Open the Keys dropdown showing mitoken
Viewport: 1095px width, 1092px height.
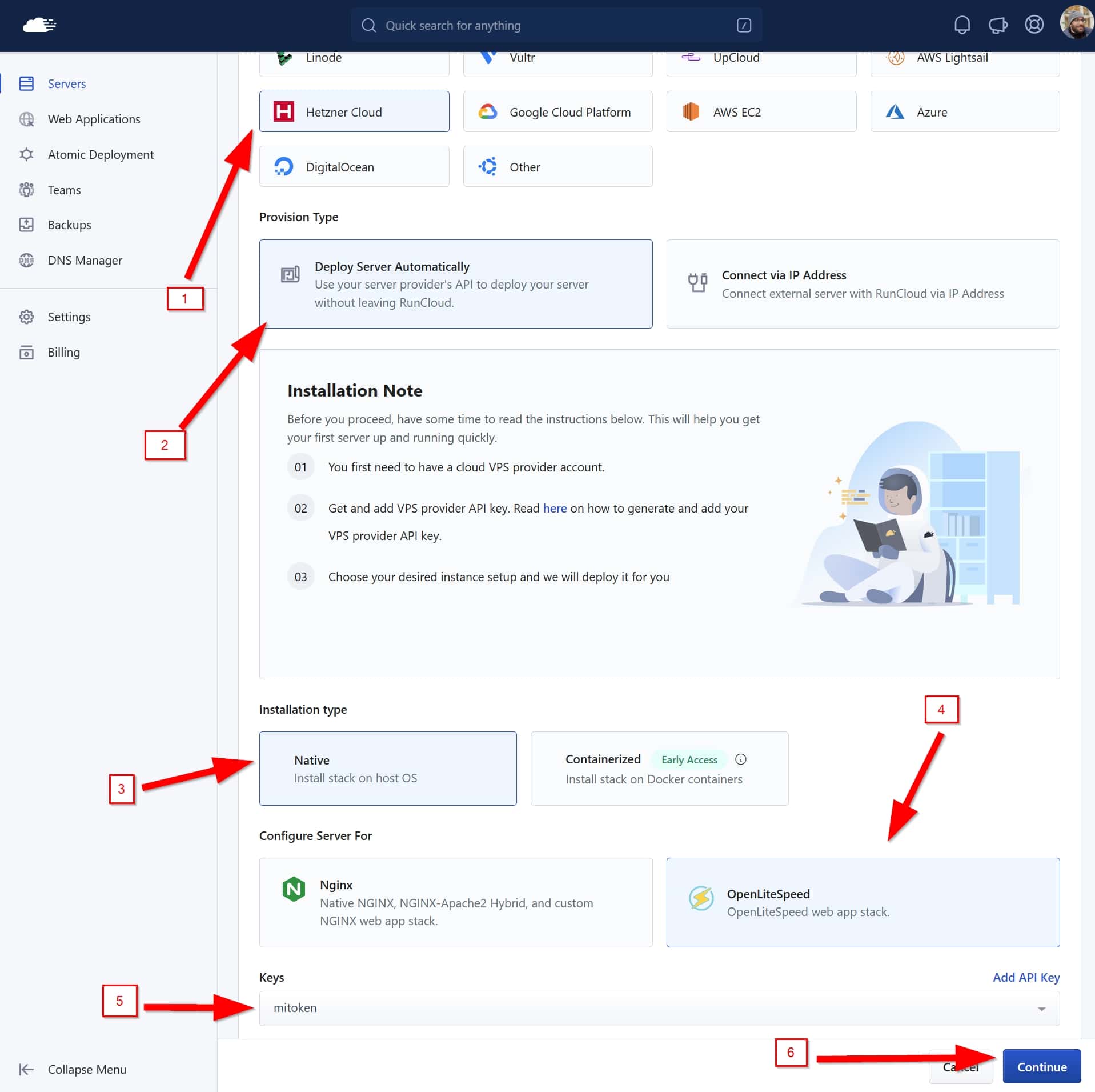click(651, 1008)
